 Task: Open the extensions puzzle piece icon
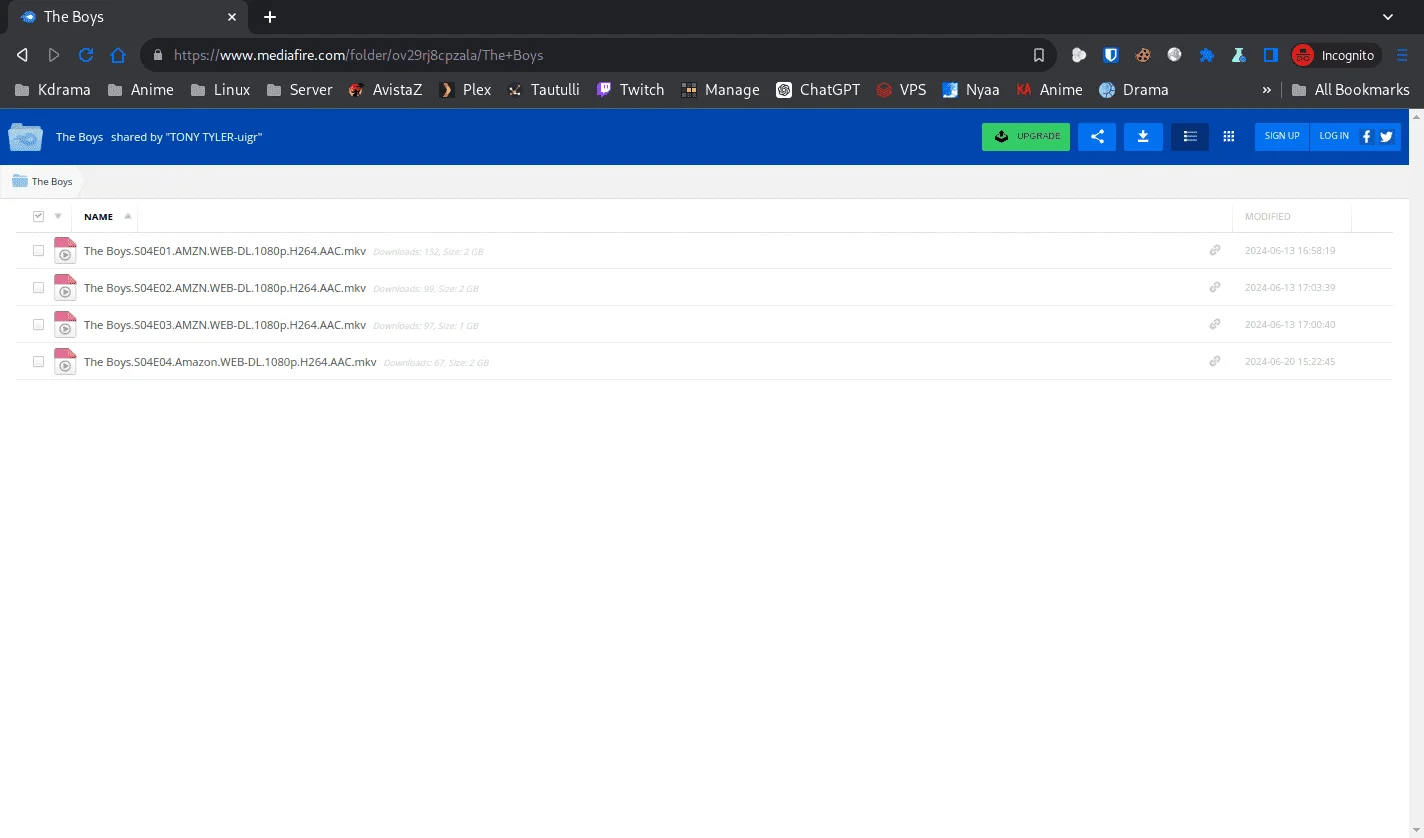tap(1207, 55)
